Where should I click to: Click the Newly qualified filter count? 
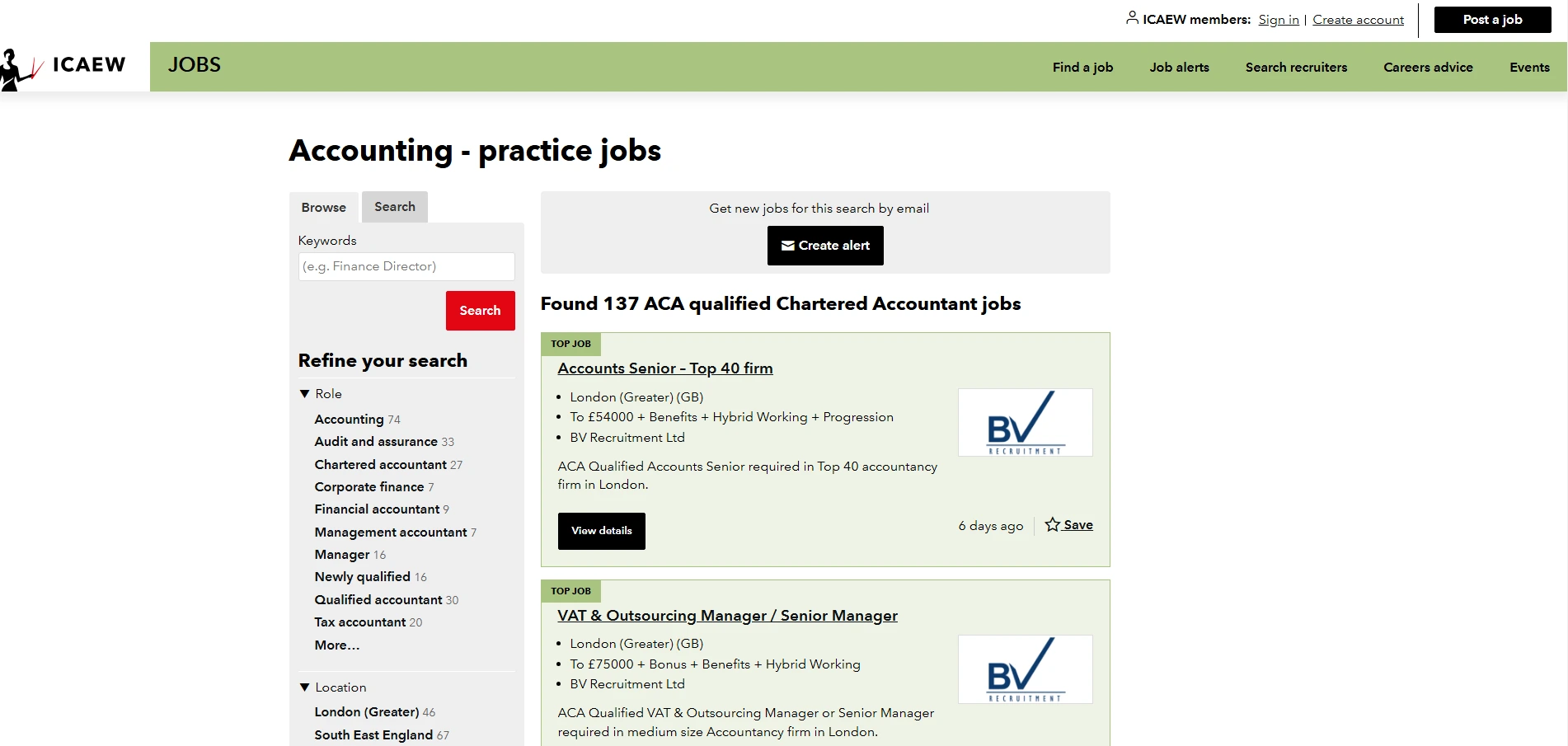coord(420,577)
